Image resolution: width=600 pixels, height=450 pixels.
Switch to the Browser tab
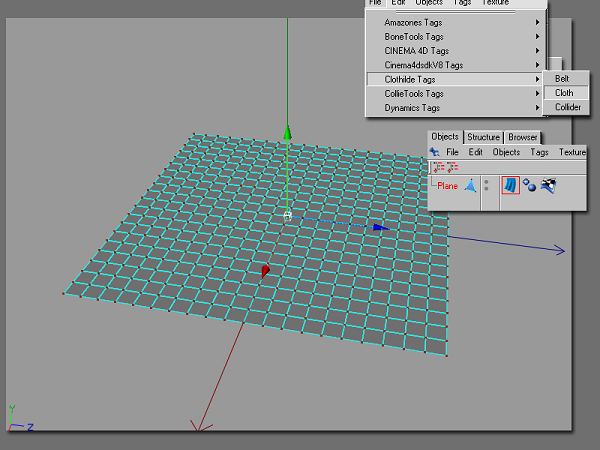click(x=523, y=137)
